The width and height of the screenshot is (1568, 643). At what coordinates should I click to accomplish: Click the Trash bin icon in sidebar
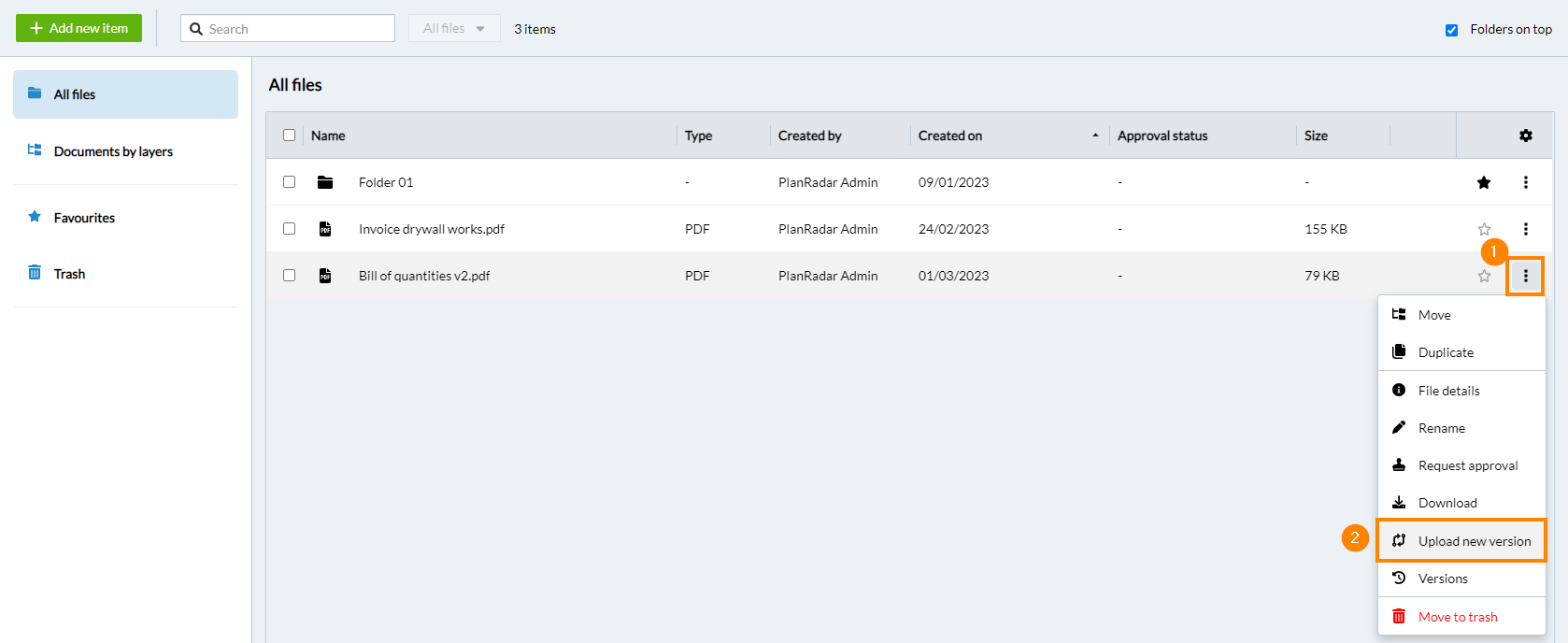point(35,273)
